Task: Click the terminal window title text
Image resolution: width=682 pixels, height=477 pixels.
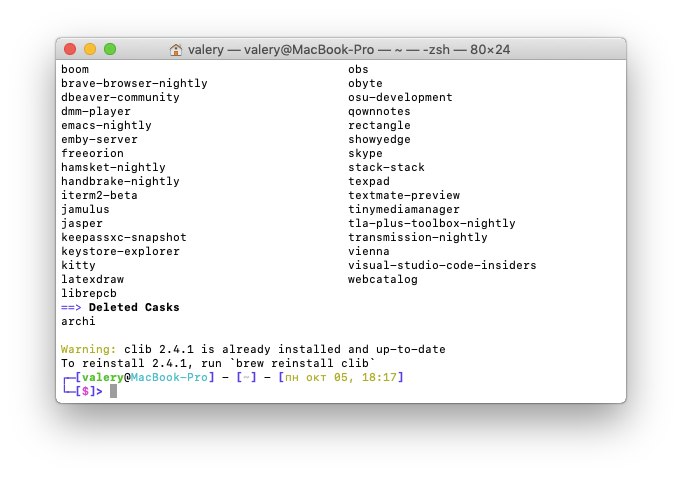Action: (349, 50)
